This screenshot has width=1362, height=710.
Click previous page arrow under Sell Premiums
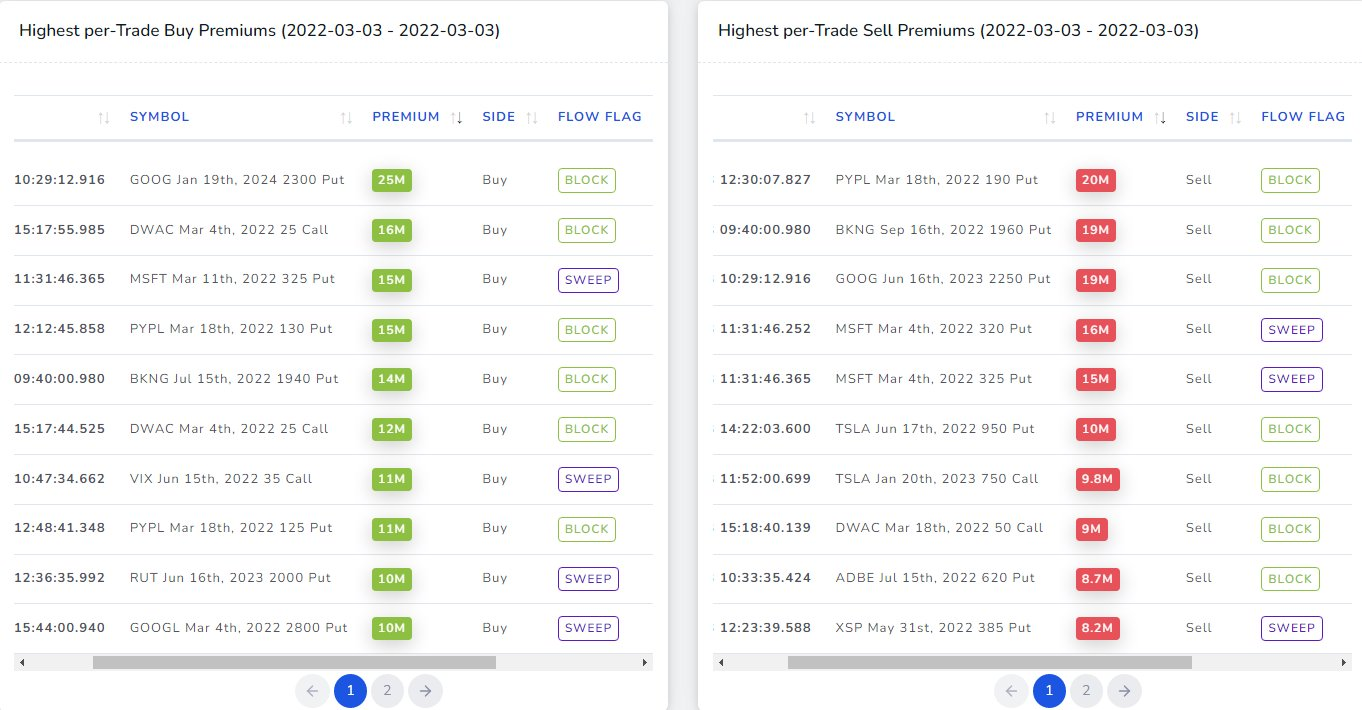[x=1011, y=690]
